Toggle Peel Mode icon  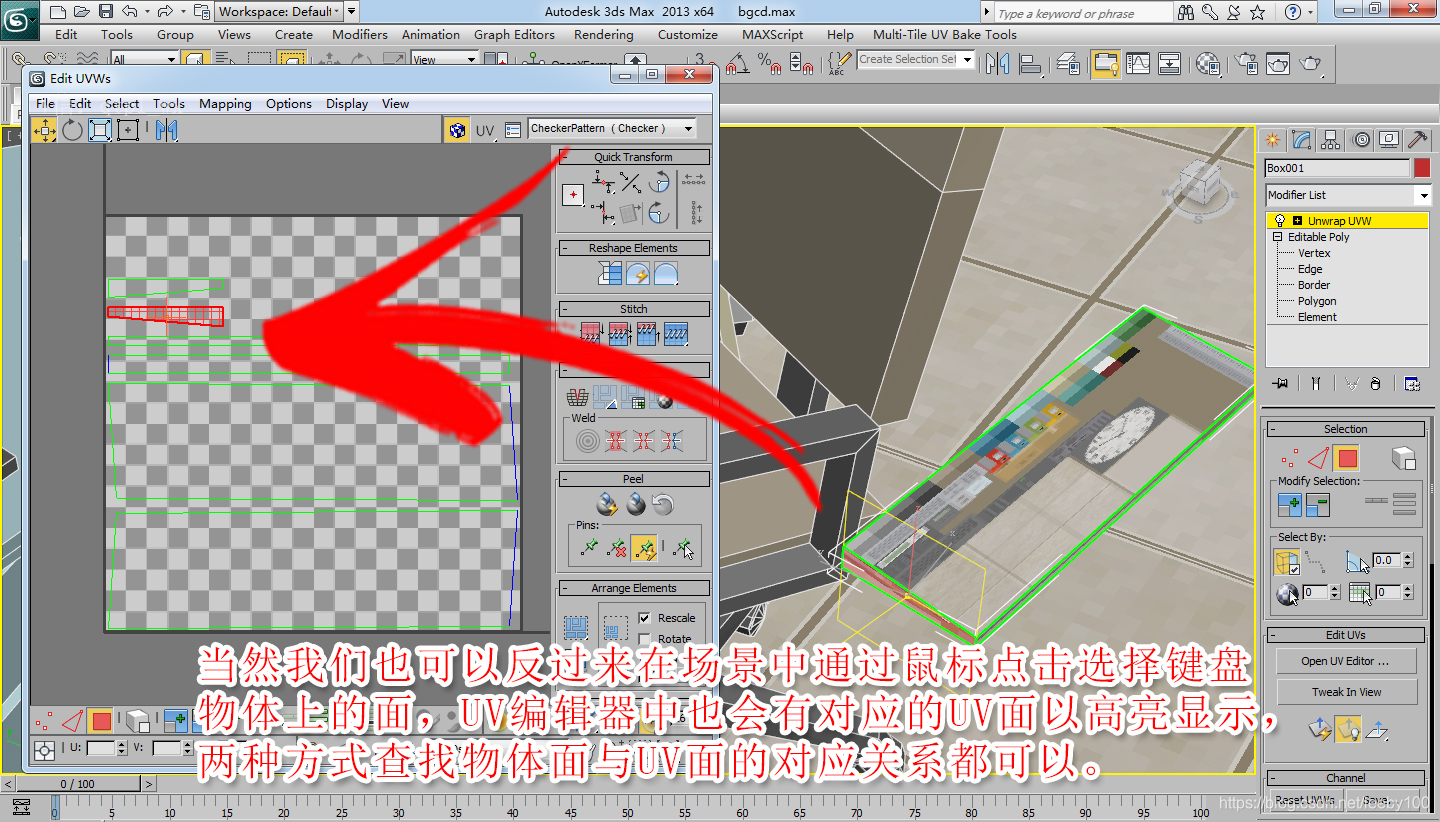coord(635,505)
